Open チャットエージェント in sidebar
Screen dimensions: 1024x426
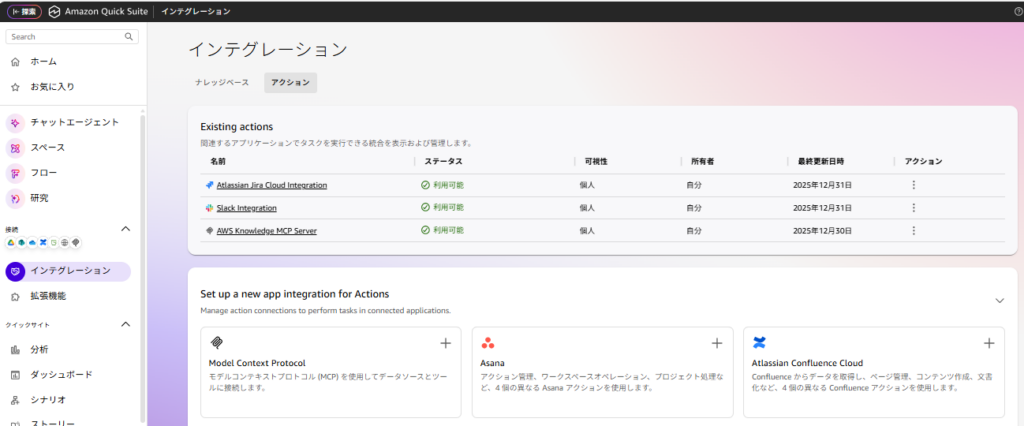tap(74, 122)
